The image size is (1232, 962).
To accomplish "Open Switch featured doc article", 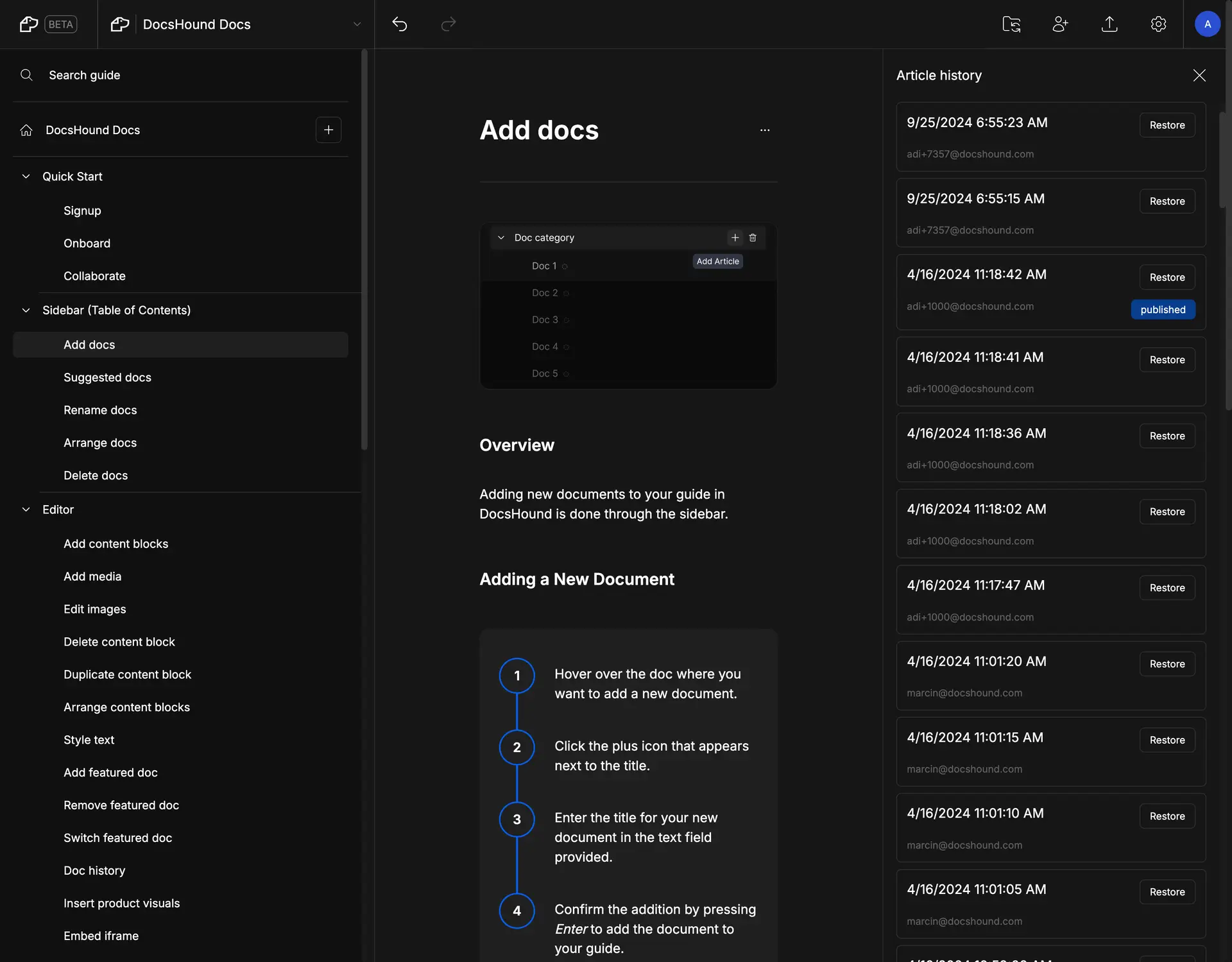I will [117, 838].
